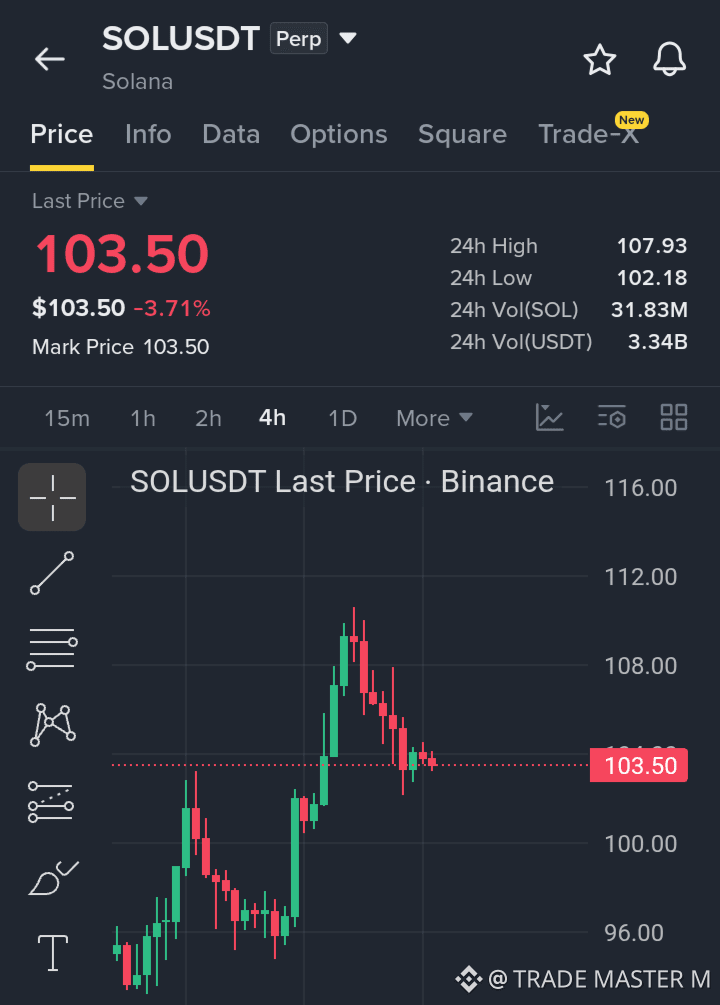Screen dimensions: 720x1005
Task: Select the 2h timeframe
Action: [208, 419]
